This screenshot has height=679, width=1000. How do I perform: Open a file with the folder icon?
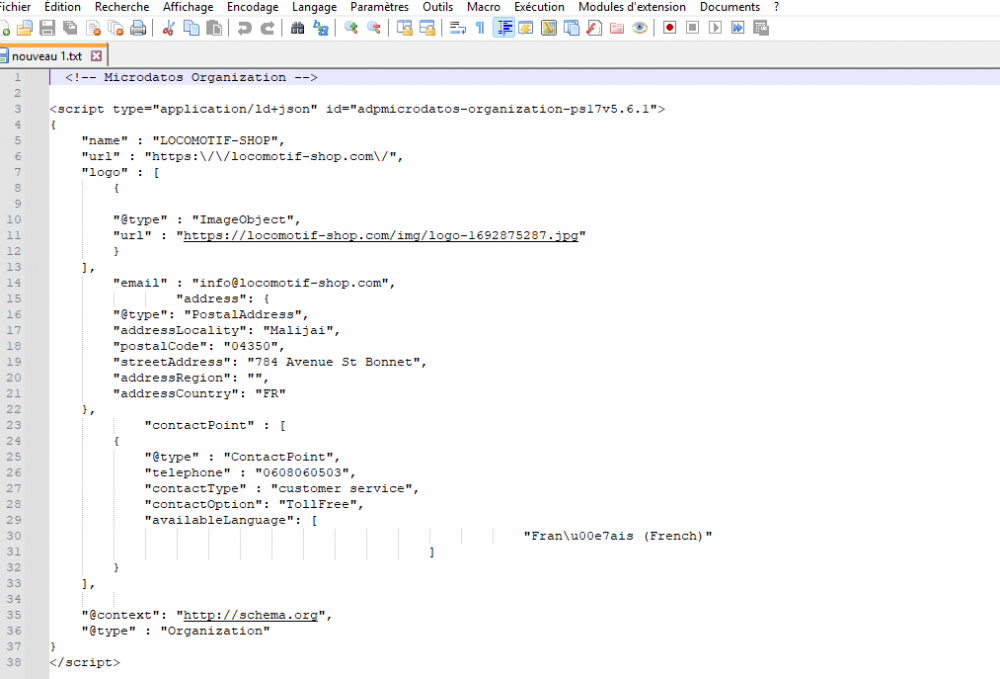[24, 28]
